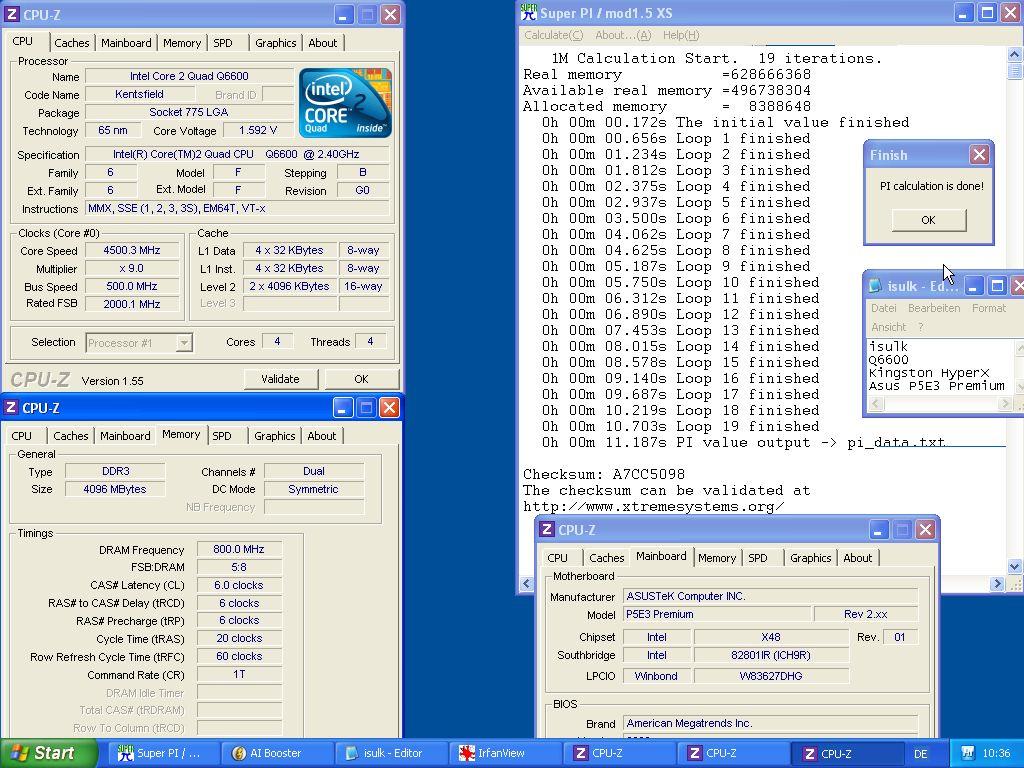Close the Finish dialog with the X
Viewport: 1024px width, 768px height.
[x=979, y=155]
